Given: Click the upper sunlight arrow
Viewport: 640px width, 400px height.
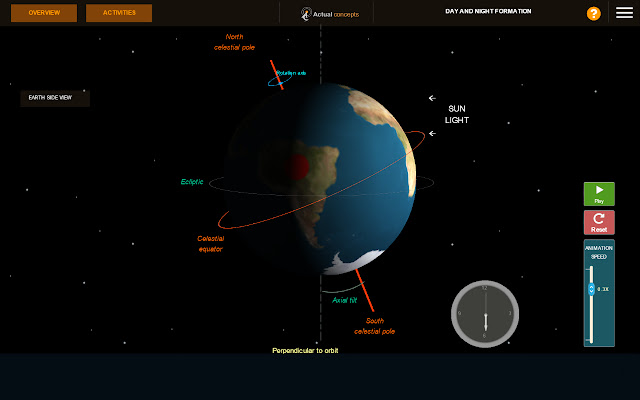Looking at the screenshot, I should (x=432, y=98).
